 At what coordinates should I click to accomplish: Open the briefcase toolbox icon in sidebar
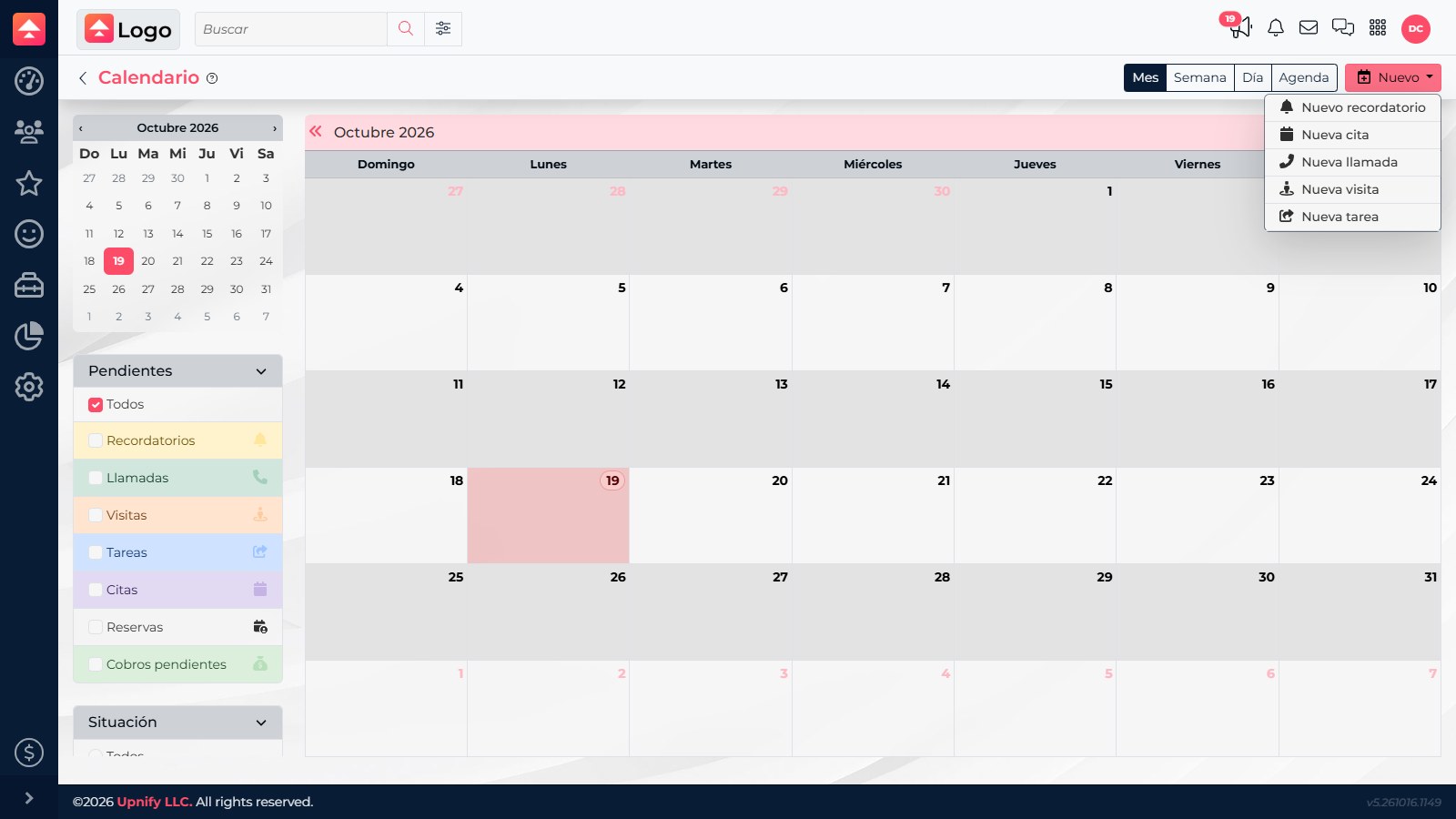tap(29, 285)
